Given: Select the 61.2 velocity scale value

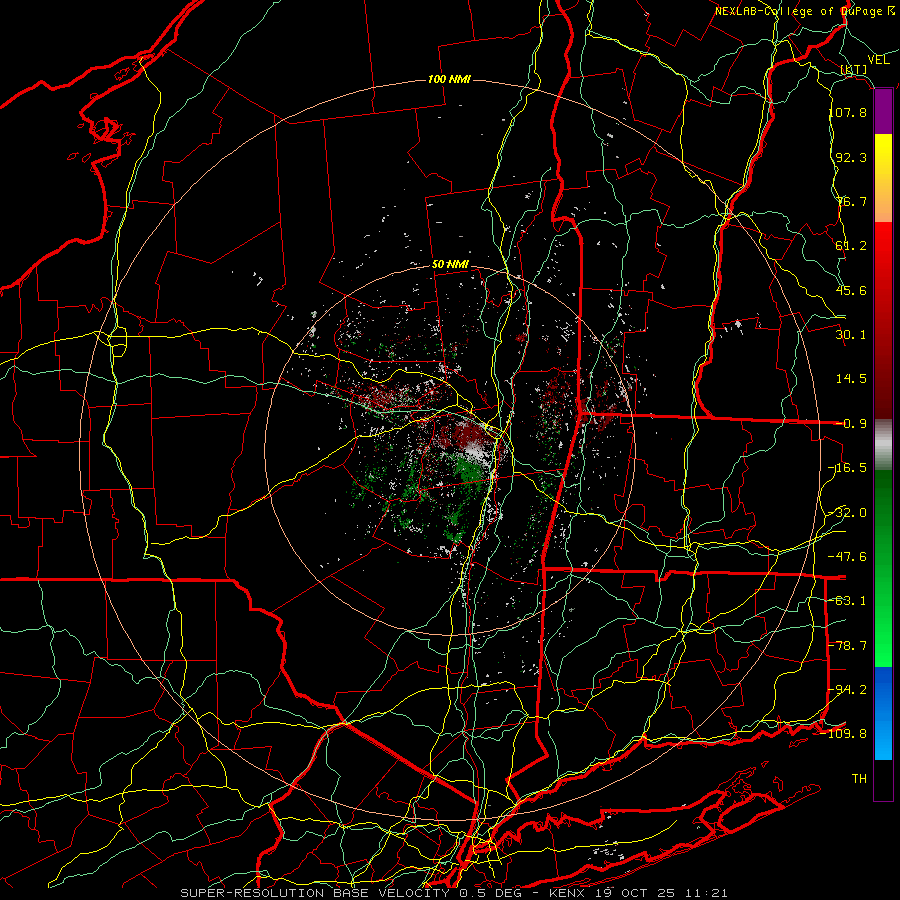Looking at the screenshot, I should point(851,246).
